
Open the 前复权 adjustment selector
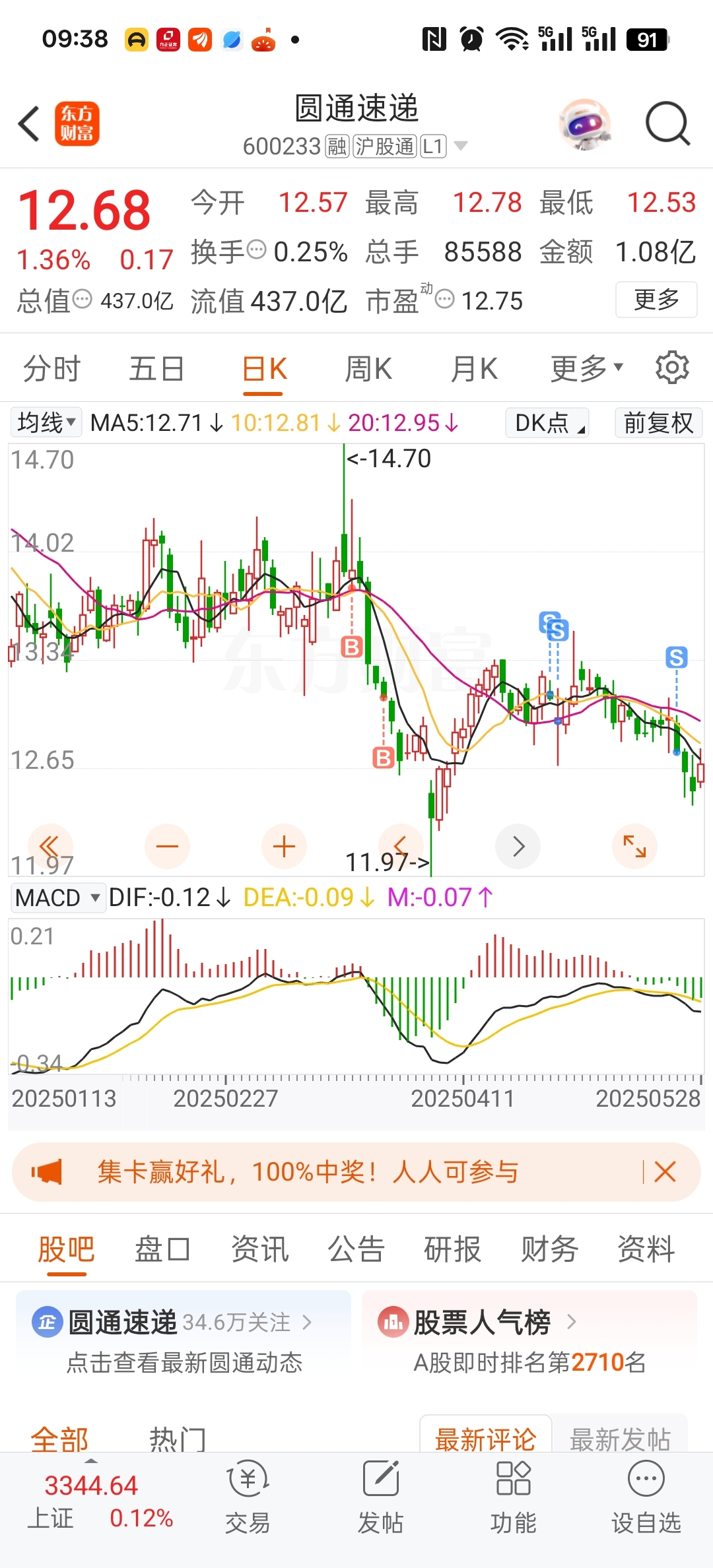tap(658, 422)
